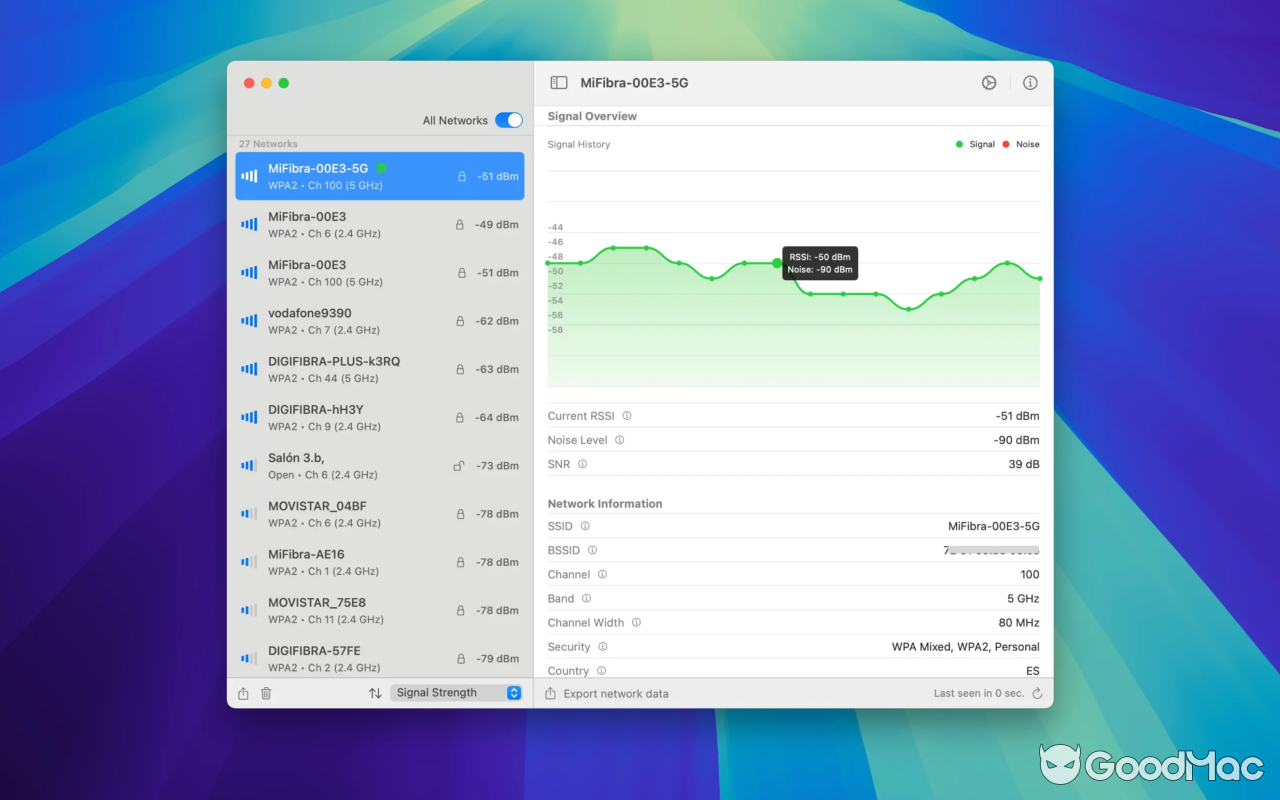This screenshot has width=1280, height=800.
Task: Click the info disclosure beside Noise Level
Action: [x=618, y=440]
